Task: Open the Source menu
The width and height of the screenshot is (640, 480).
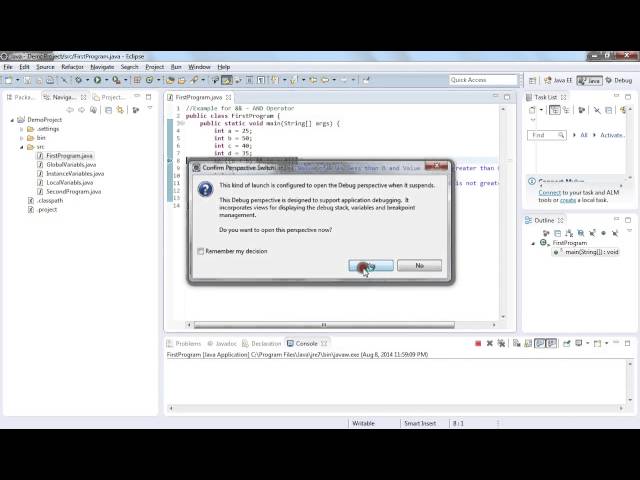Action: [x=45, y=67]
